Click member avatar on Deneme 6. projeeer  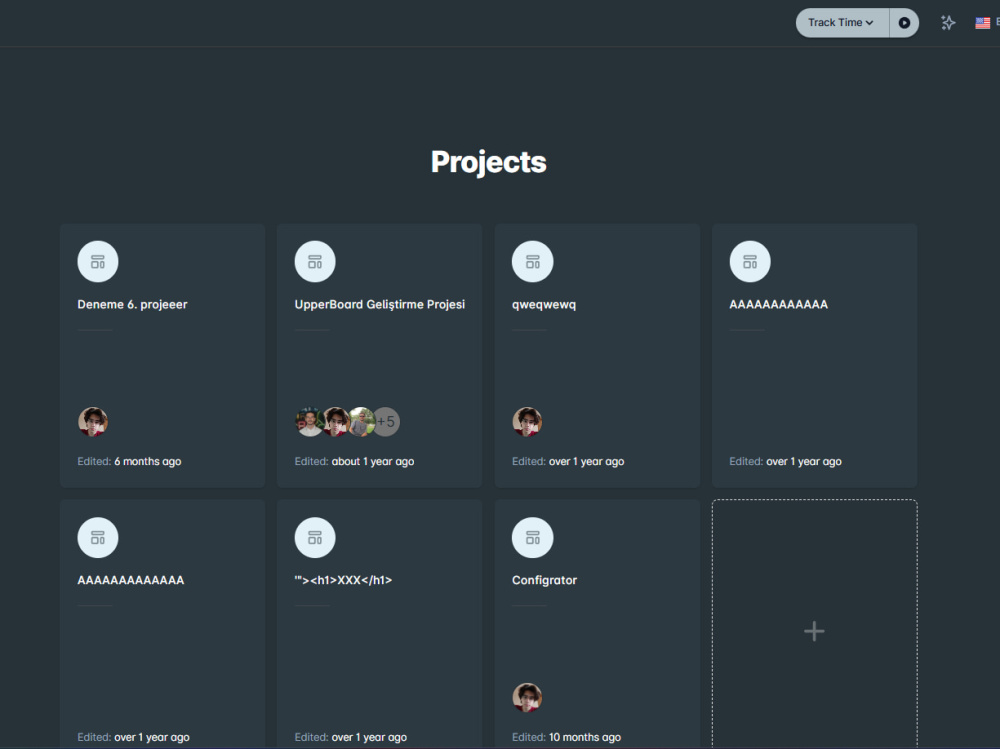(x=92, y=422)
